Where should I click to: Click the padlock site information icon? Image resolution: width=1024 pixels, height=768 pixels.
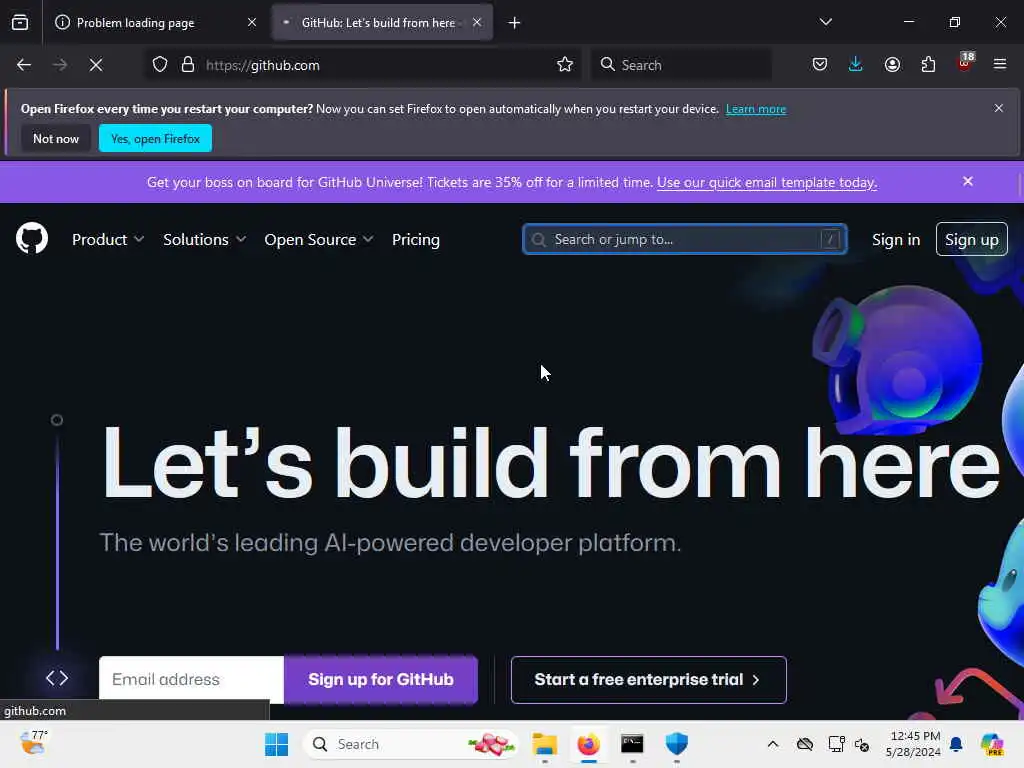188,65
